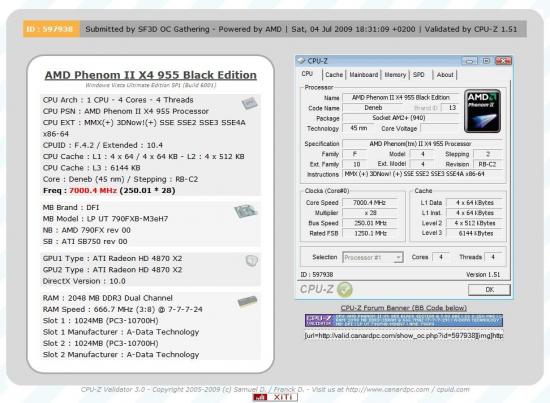Click the Name field showing AMD Phenom II X4 955
550x403 pixels.
pos(401,98)
